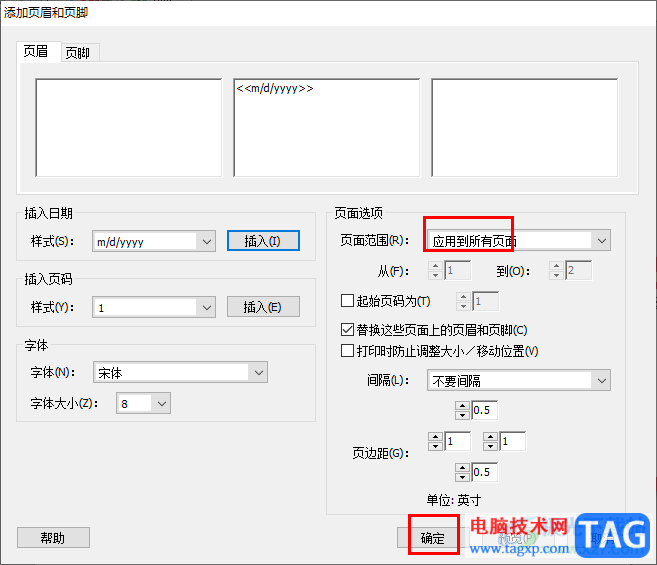Click the 到(O) page number field
Image resolution: width=657 pixels, height=565 pixels.
point(578,270)
